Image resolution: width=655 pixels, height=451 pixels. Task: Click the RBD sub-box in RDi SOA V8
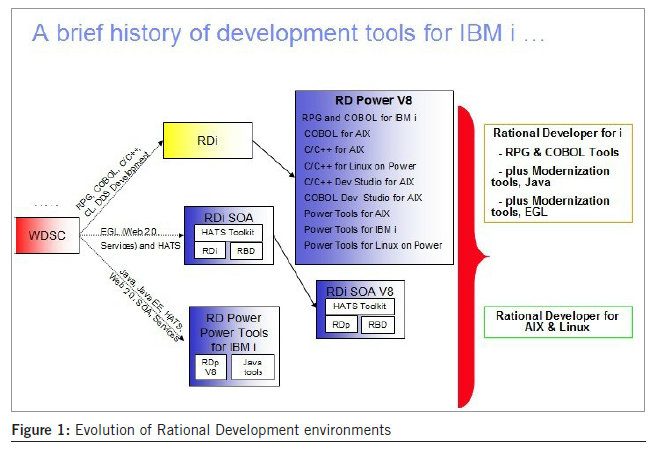[x=378, y=324]
